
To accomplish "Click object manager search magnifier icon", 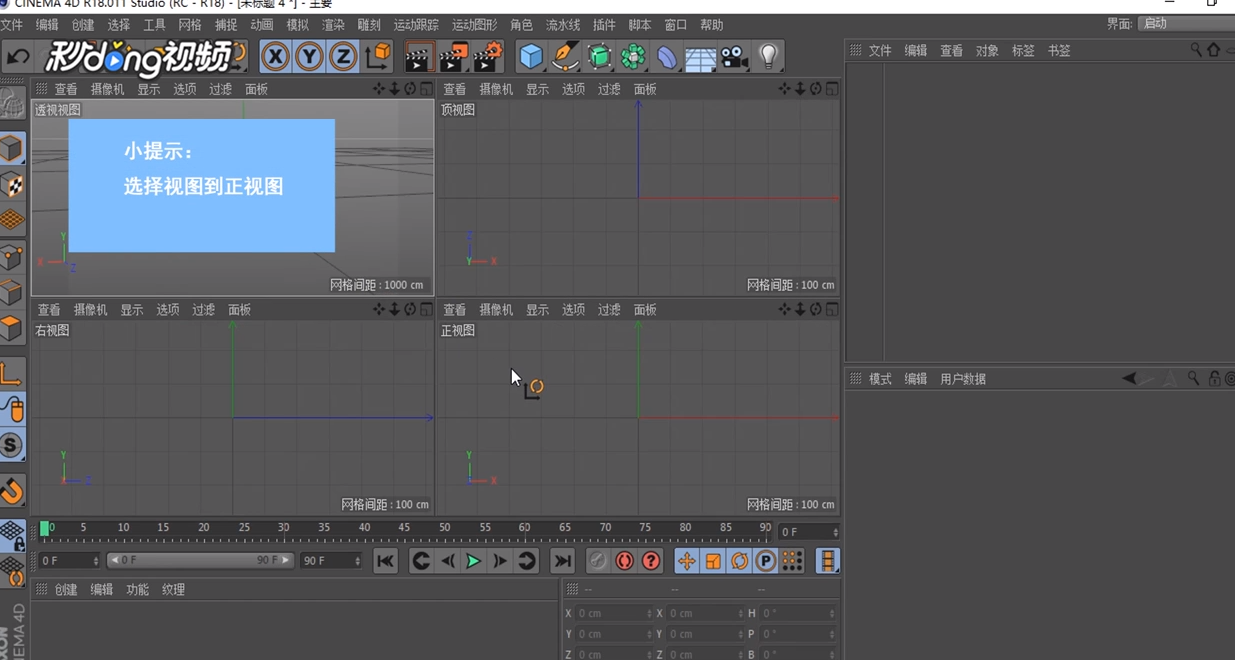I will 1196,50.
